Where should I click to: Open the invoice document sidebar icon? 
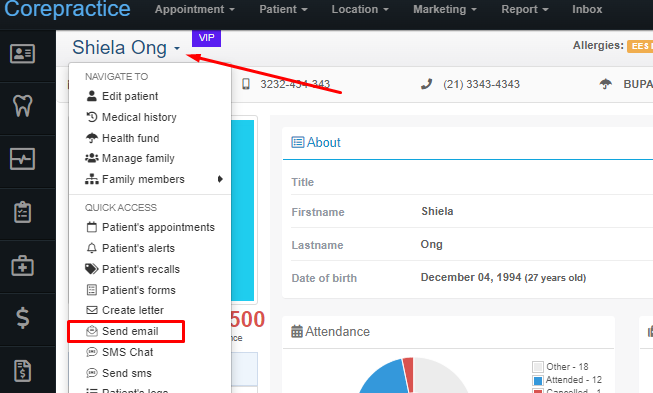point(22,371)
